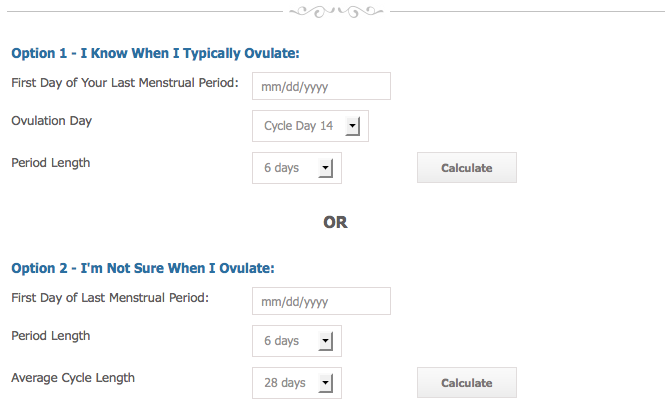Click the First Day of Last Menstrual Period label in Option 2

[110, 298]
